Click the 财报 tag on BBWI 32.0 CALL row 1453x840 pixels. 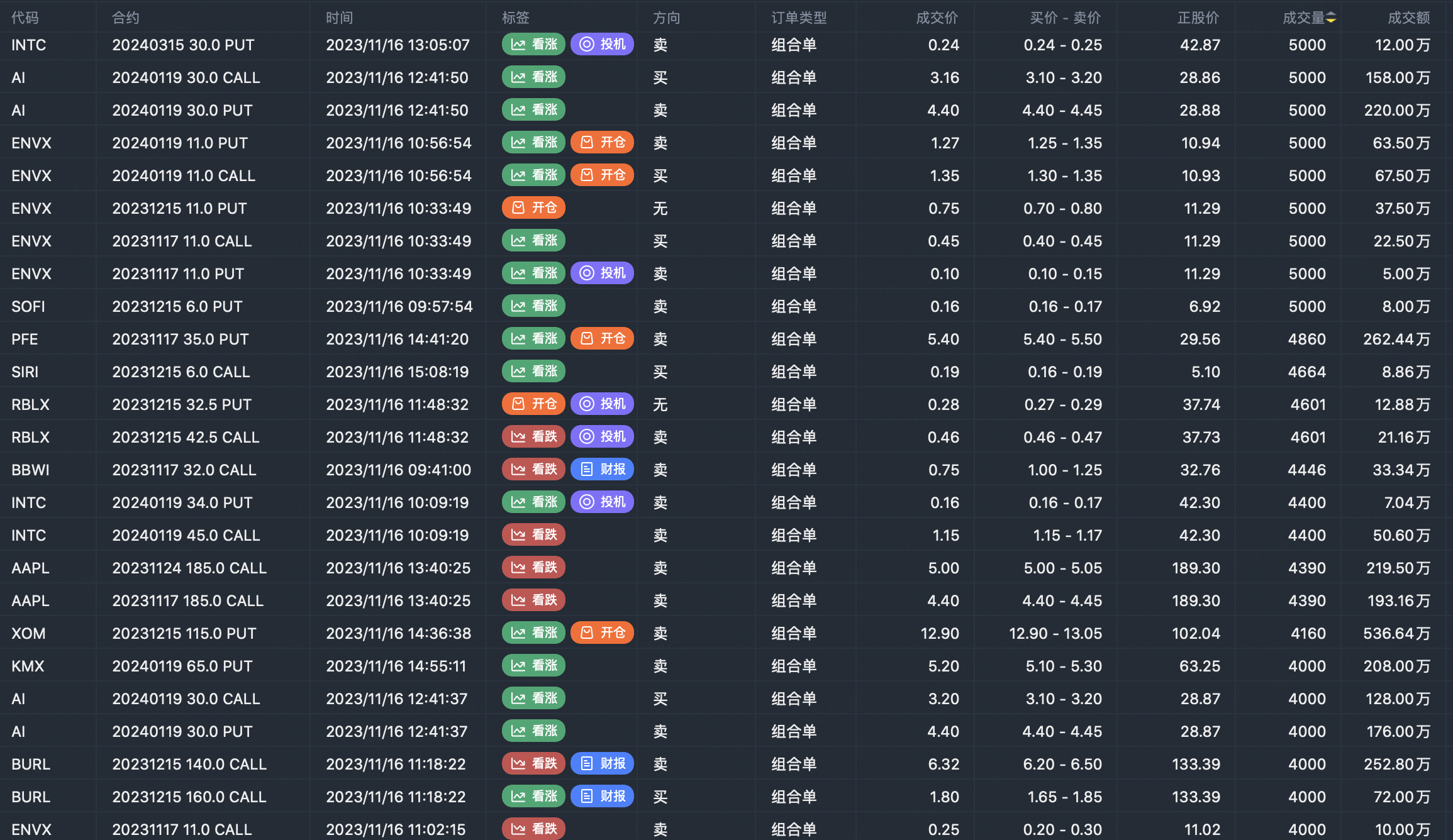pos(603,469)
